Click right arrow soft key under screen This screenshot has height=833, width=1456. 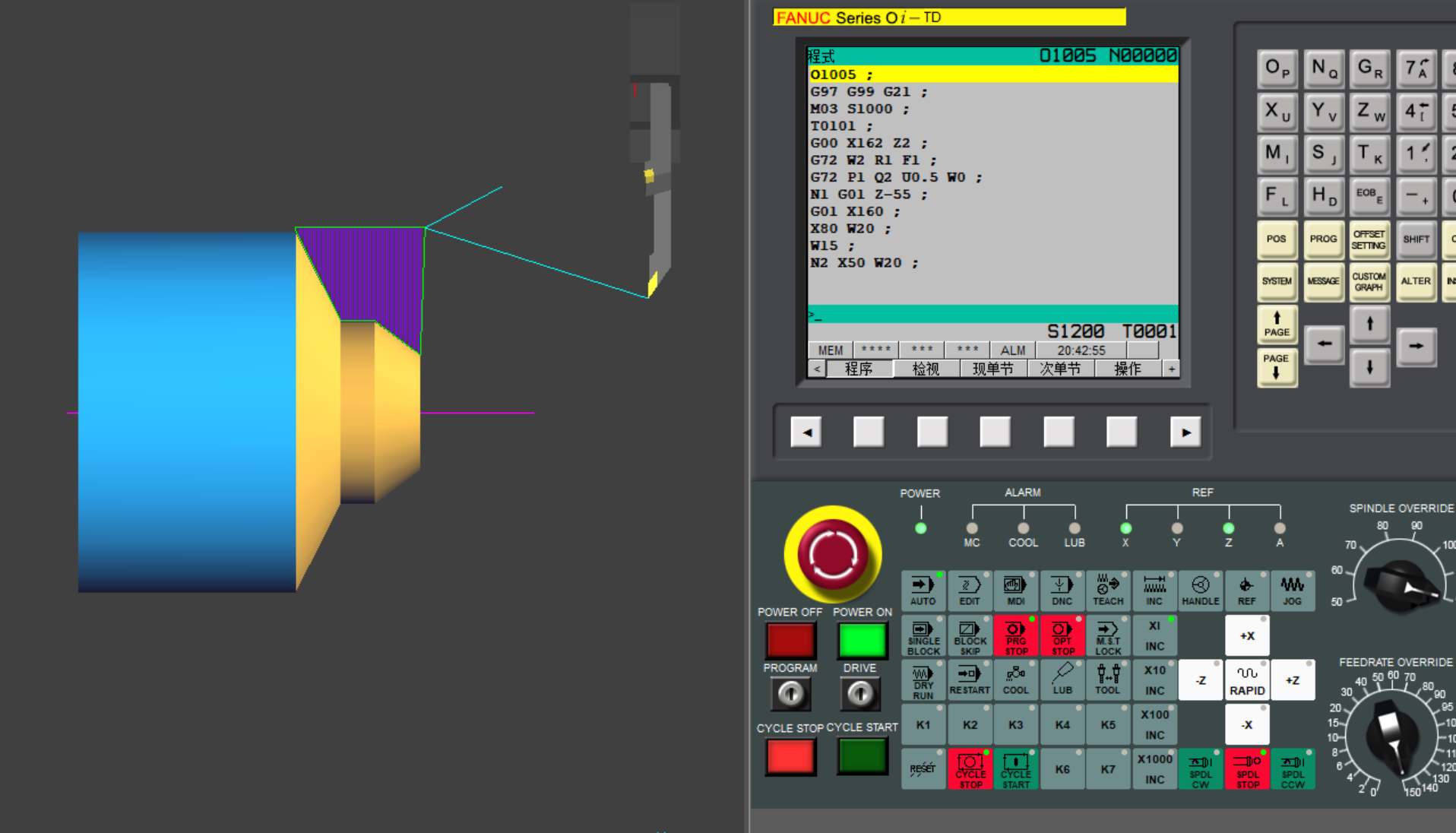[1185, 432]
